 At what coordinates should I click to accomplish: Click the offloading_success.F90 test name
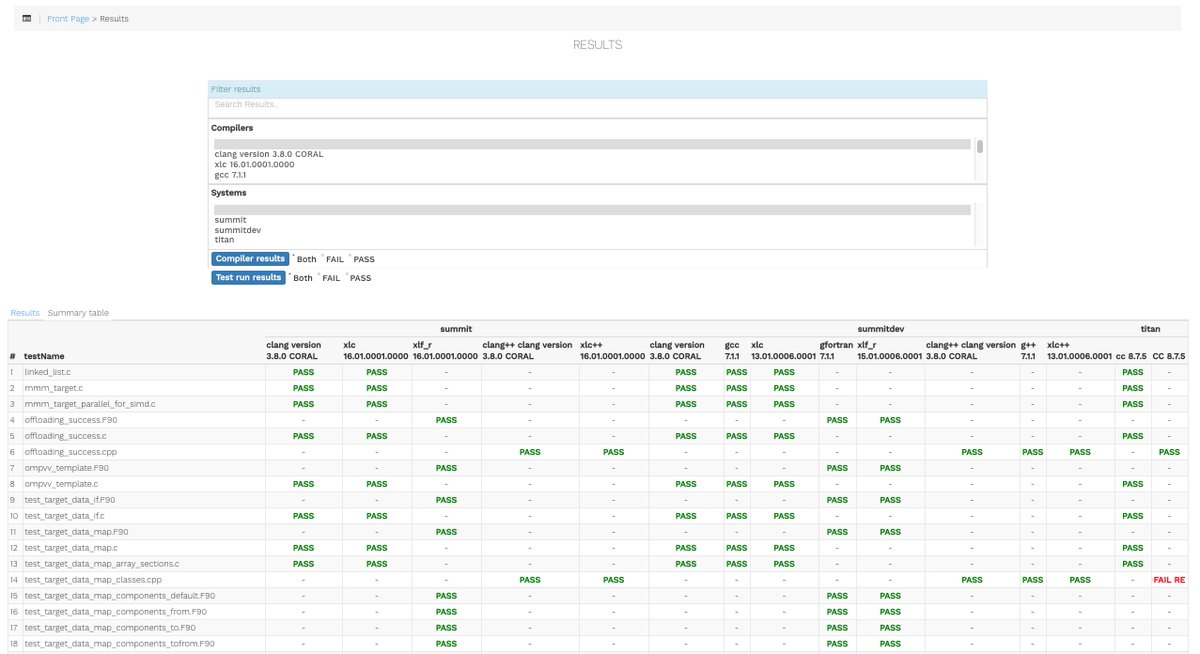tap(72, 420)
